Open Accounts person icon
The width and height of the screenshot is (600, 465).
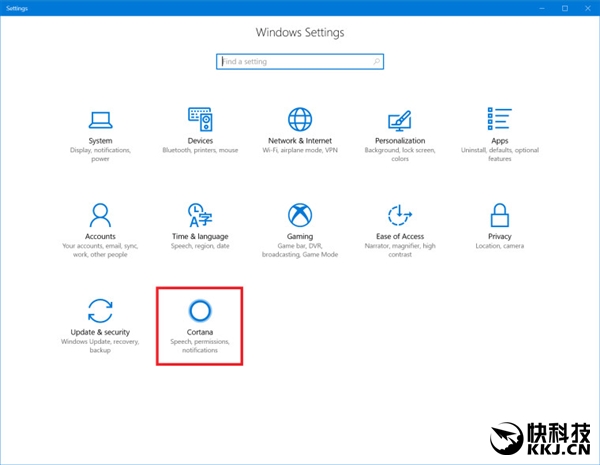point(100,215)
